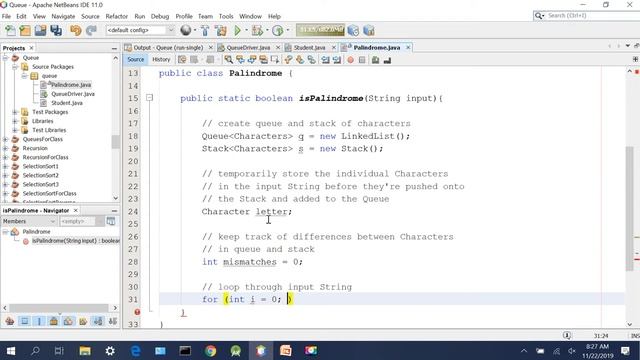Toggle Show Fields filter in Navigator
This screenshot has width=640, height=360.
(x=24, y=321)
